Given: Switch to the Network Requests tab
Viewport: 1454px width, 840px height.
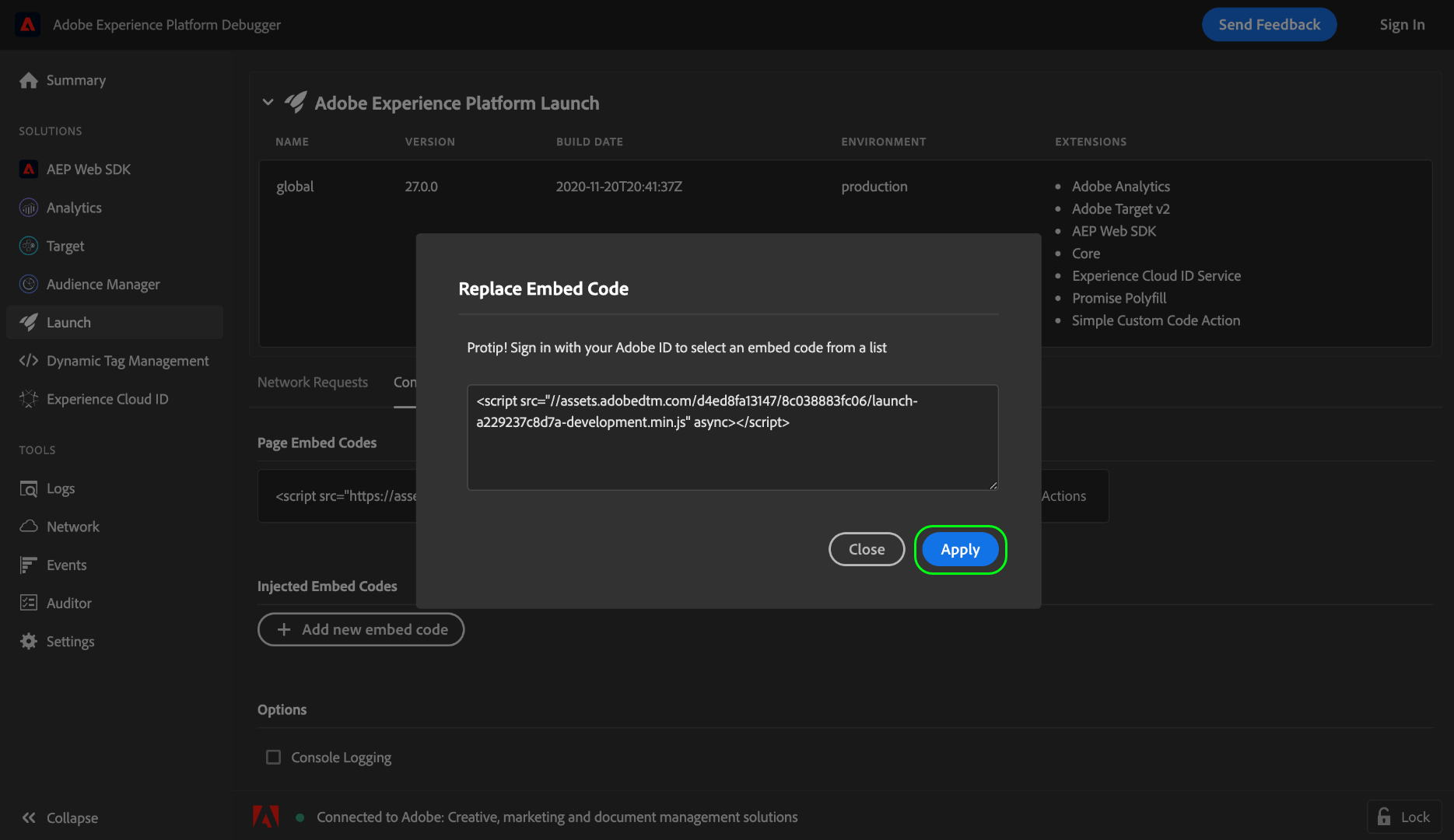Looking at the screenshot, I should 313,382.
